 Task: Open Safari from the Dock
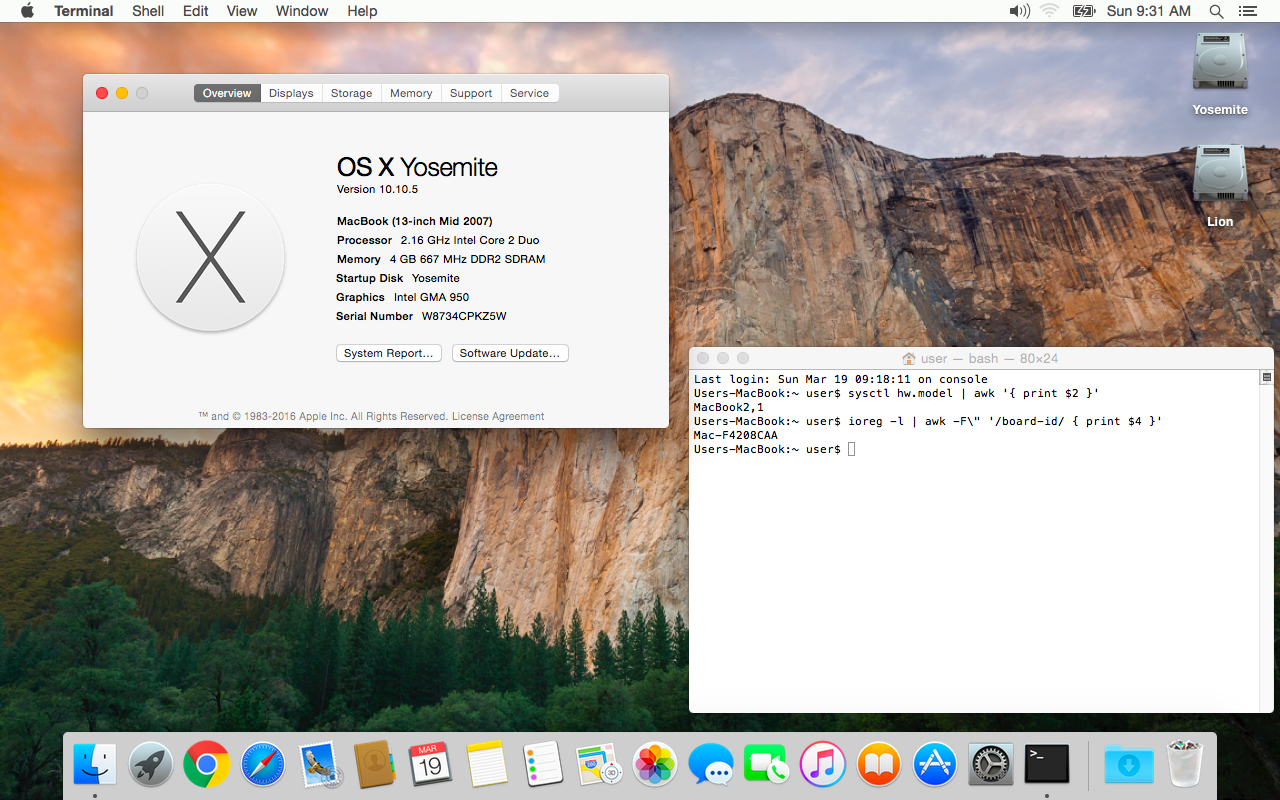coord(263,765)
